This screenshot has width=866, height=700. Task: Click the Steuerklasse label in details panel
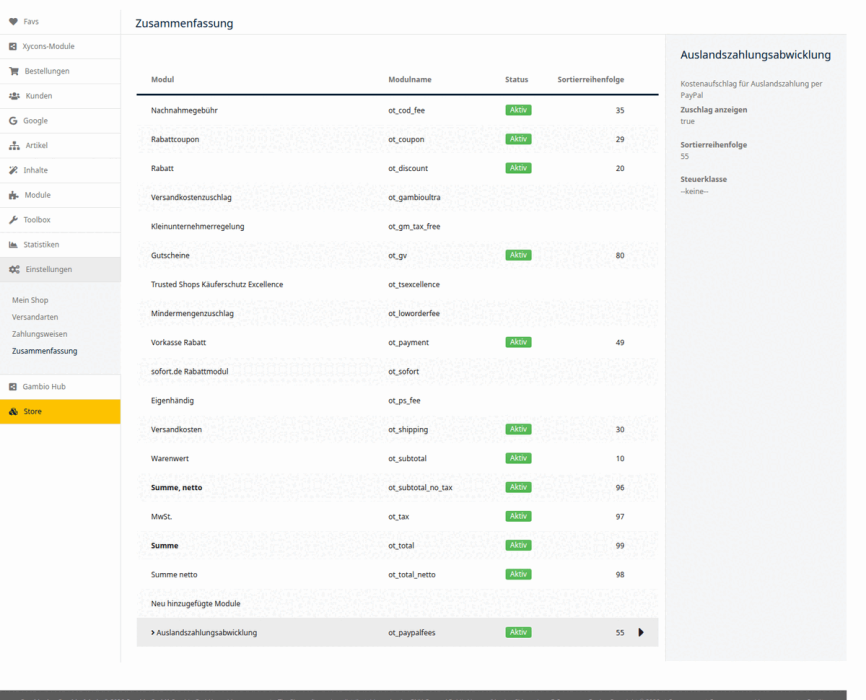(x=704, y=180)
